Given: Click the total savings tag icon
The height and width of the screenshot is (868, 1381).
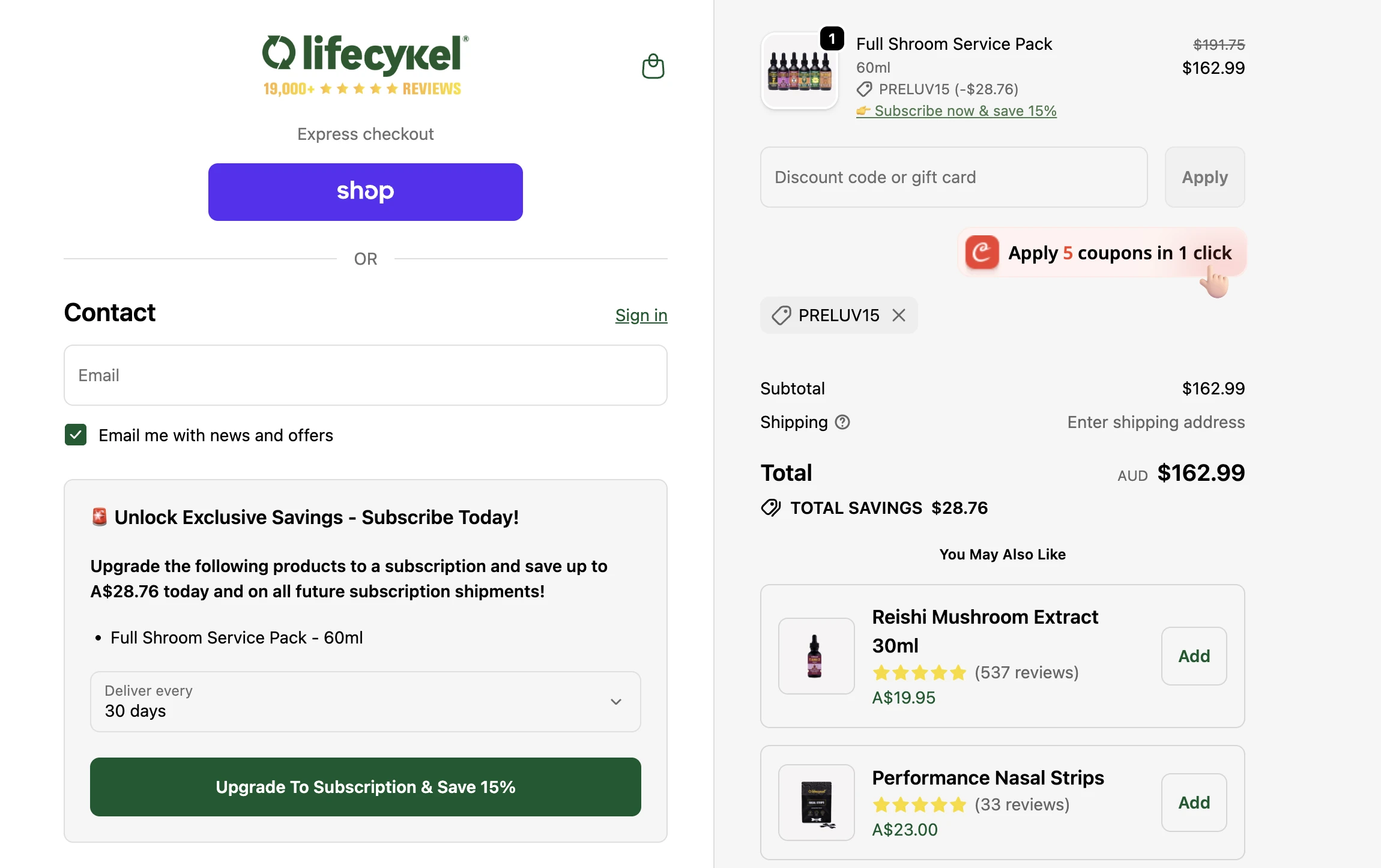Looking at the screenshot, I should click(x=771, y=508).
